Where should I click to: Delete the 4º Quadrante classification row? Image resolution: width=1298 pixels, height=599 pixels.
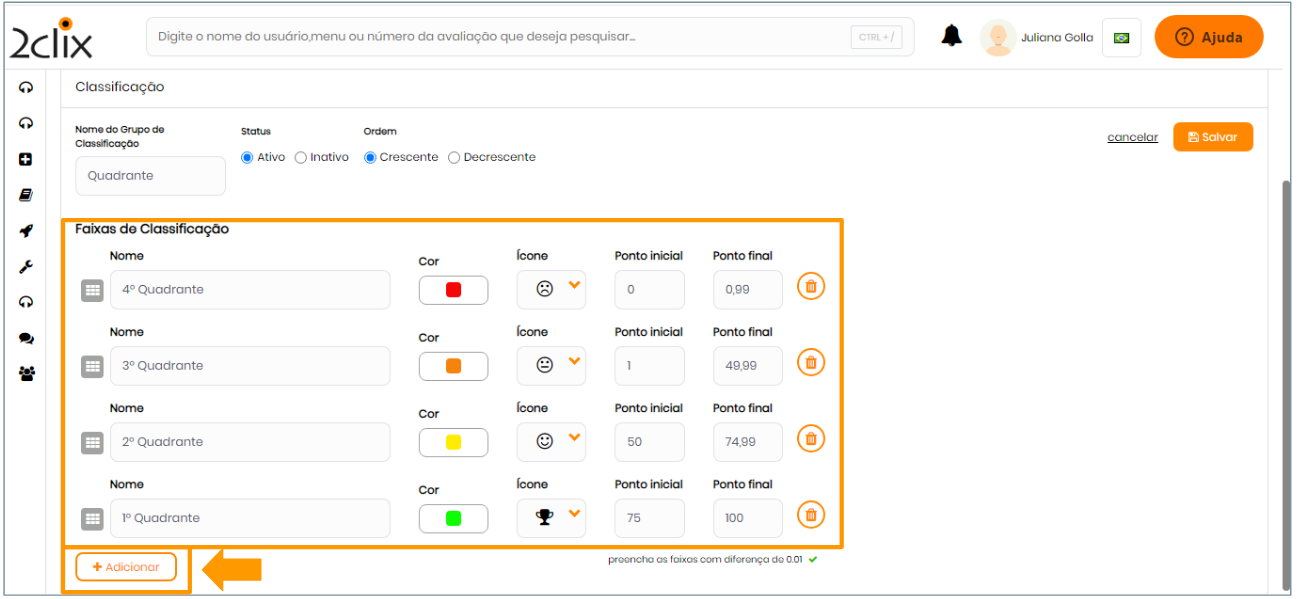[x=811, y=287]
